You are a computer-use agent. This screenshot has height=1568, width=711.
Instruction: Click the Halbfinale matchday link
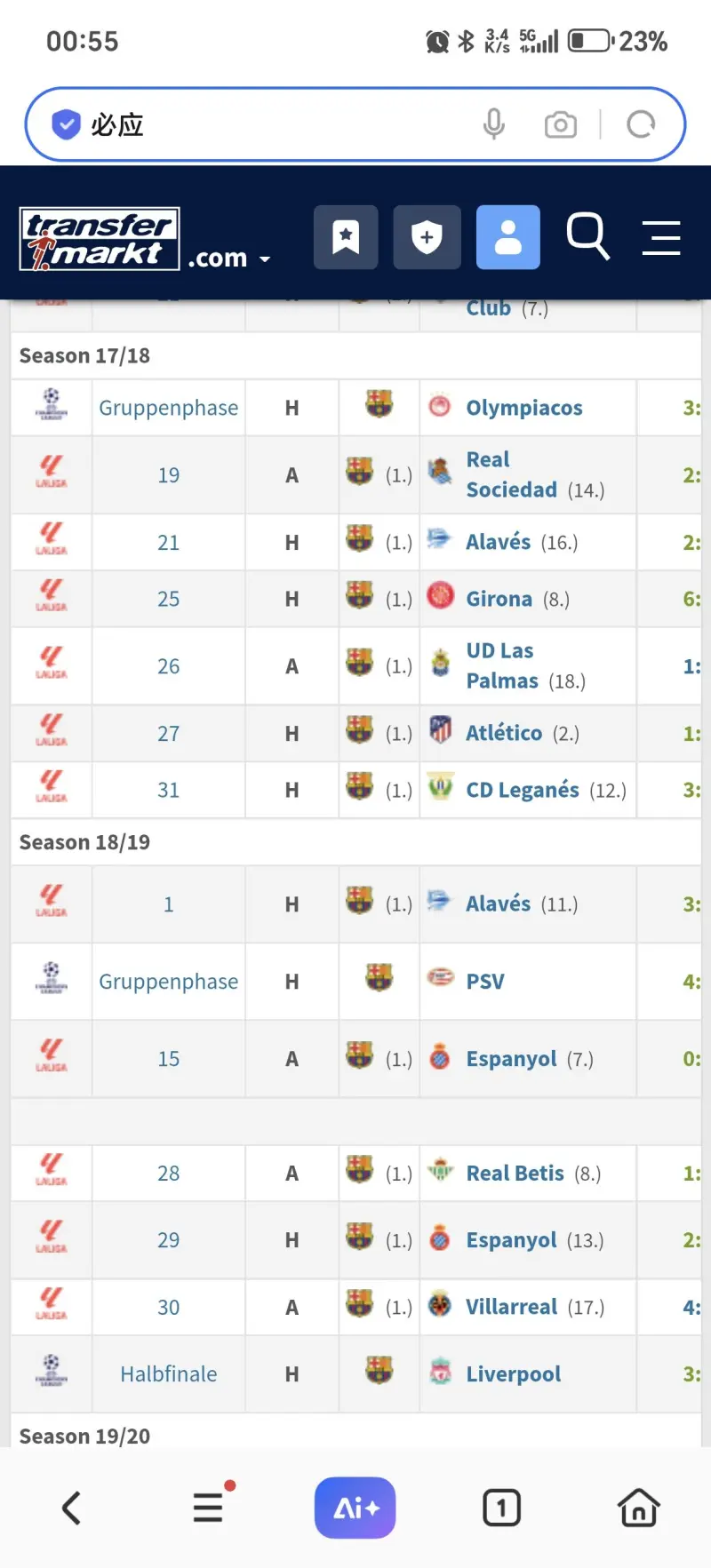coord(168,1374)
